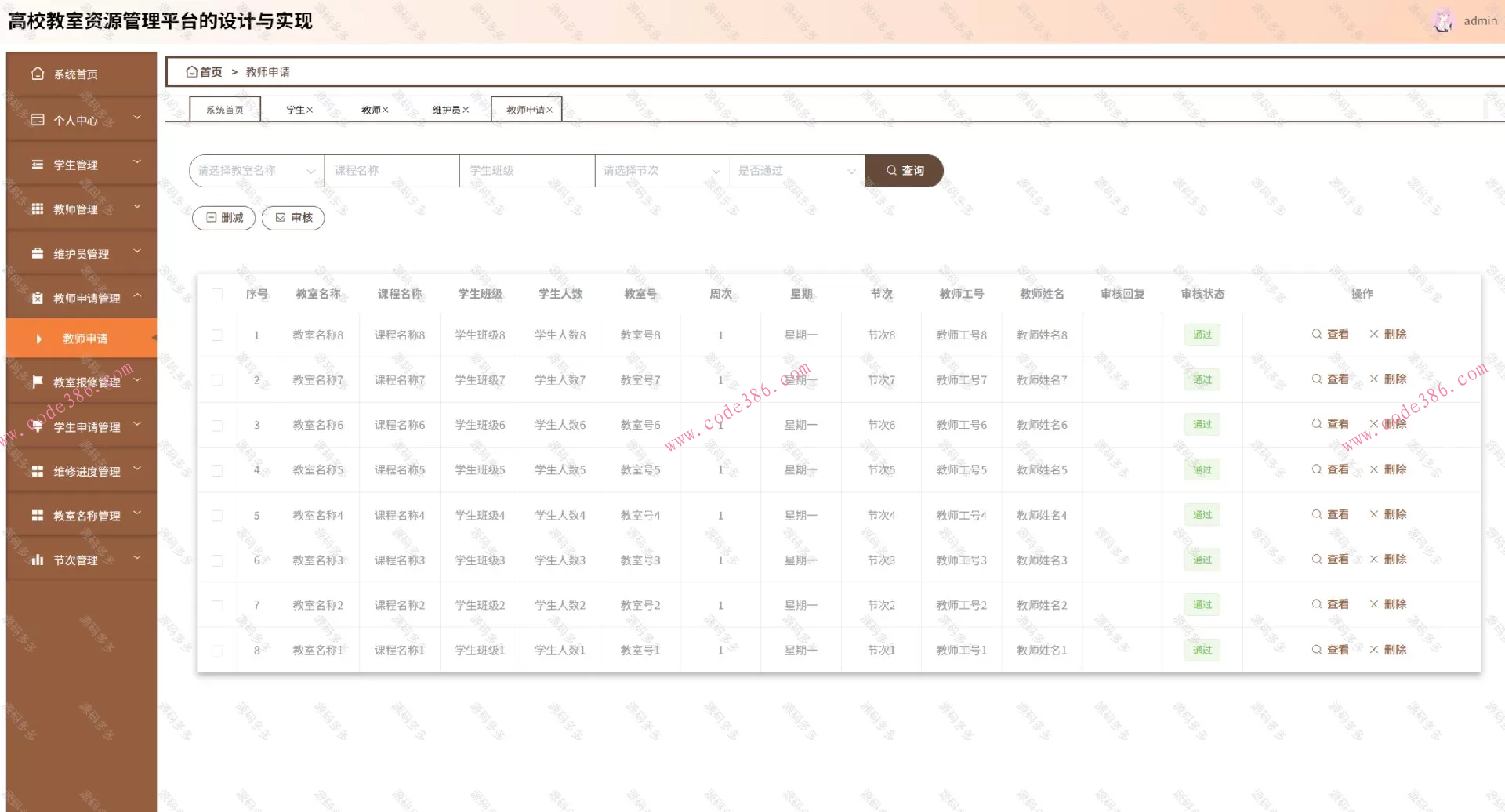1505x812 pixels.
Task: Expand the 是否通过 dropdown filter
Action: click(796, 171)
